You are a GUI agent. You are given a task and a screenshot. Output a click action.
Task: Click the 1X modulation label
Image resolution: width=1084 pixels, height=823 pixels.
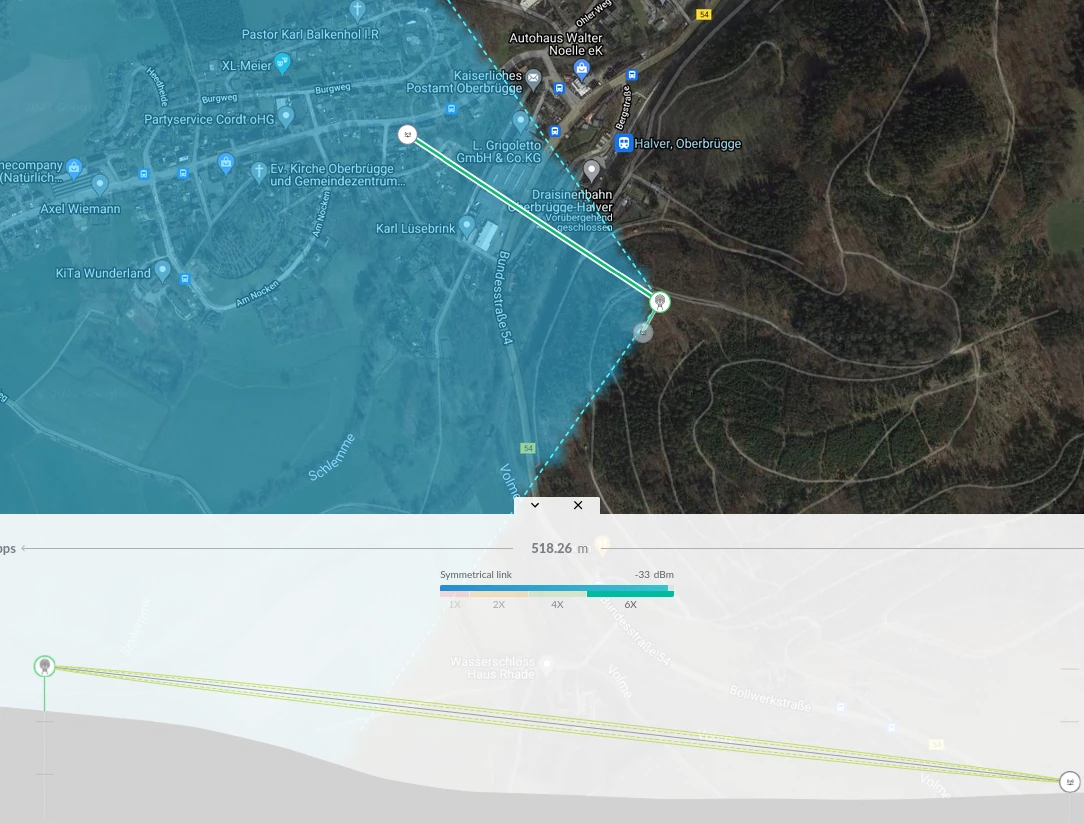454,604
